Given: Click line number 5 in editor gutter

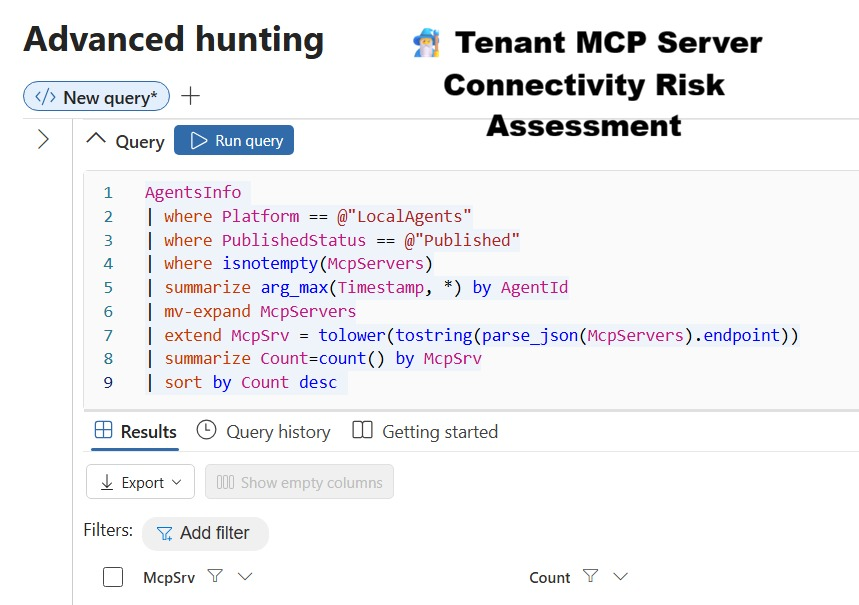Looking at the screenshot, I should pyautogui.click(x=108, y=288).
